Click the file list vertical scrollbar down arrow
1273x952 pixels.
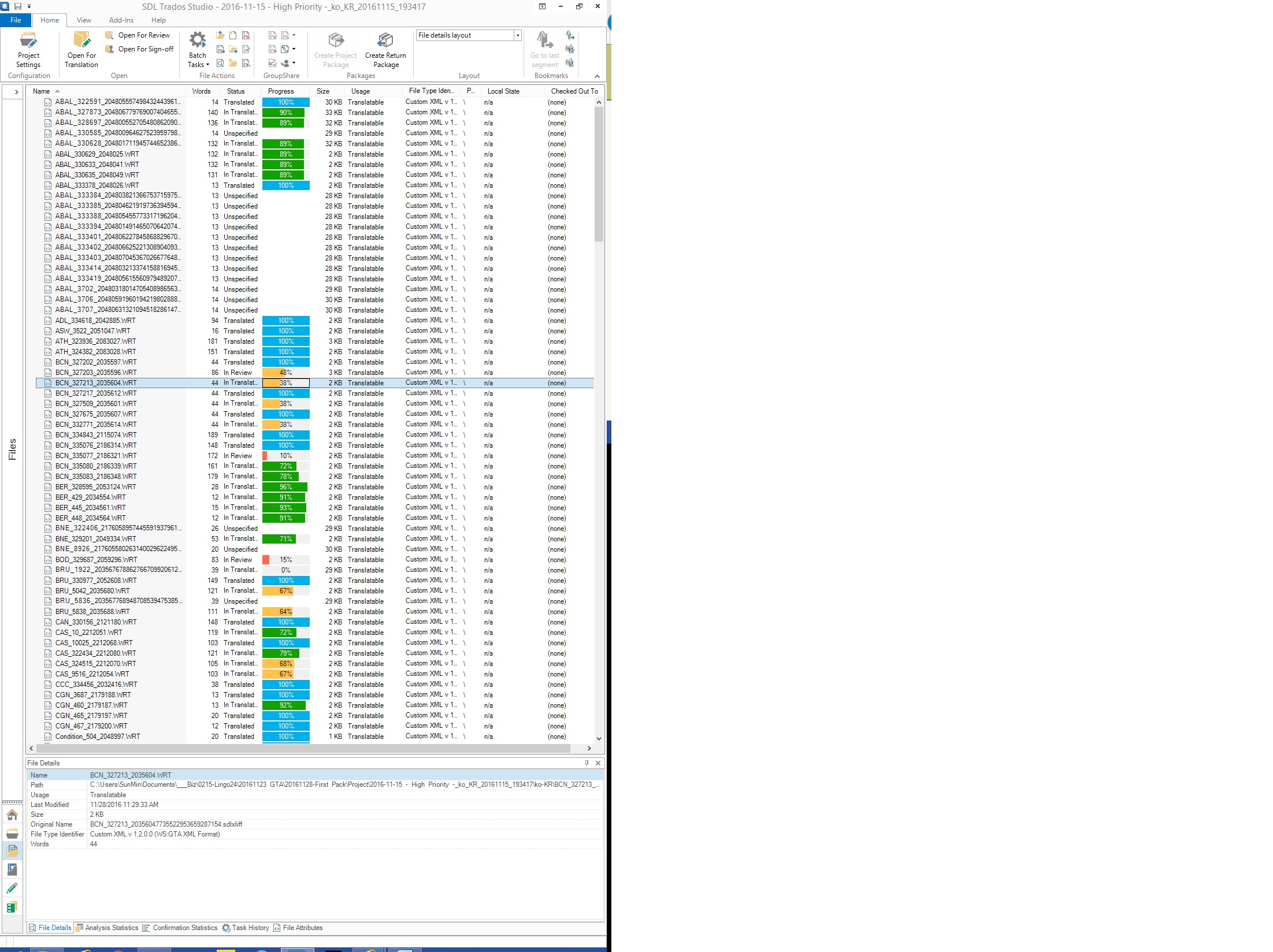coord(599,738)
